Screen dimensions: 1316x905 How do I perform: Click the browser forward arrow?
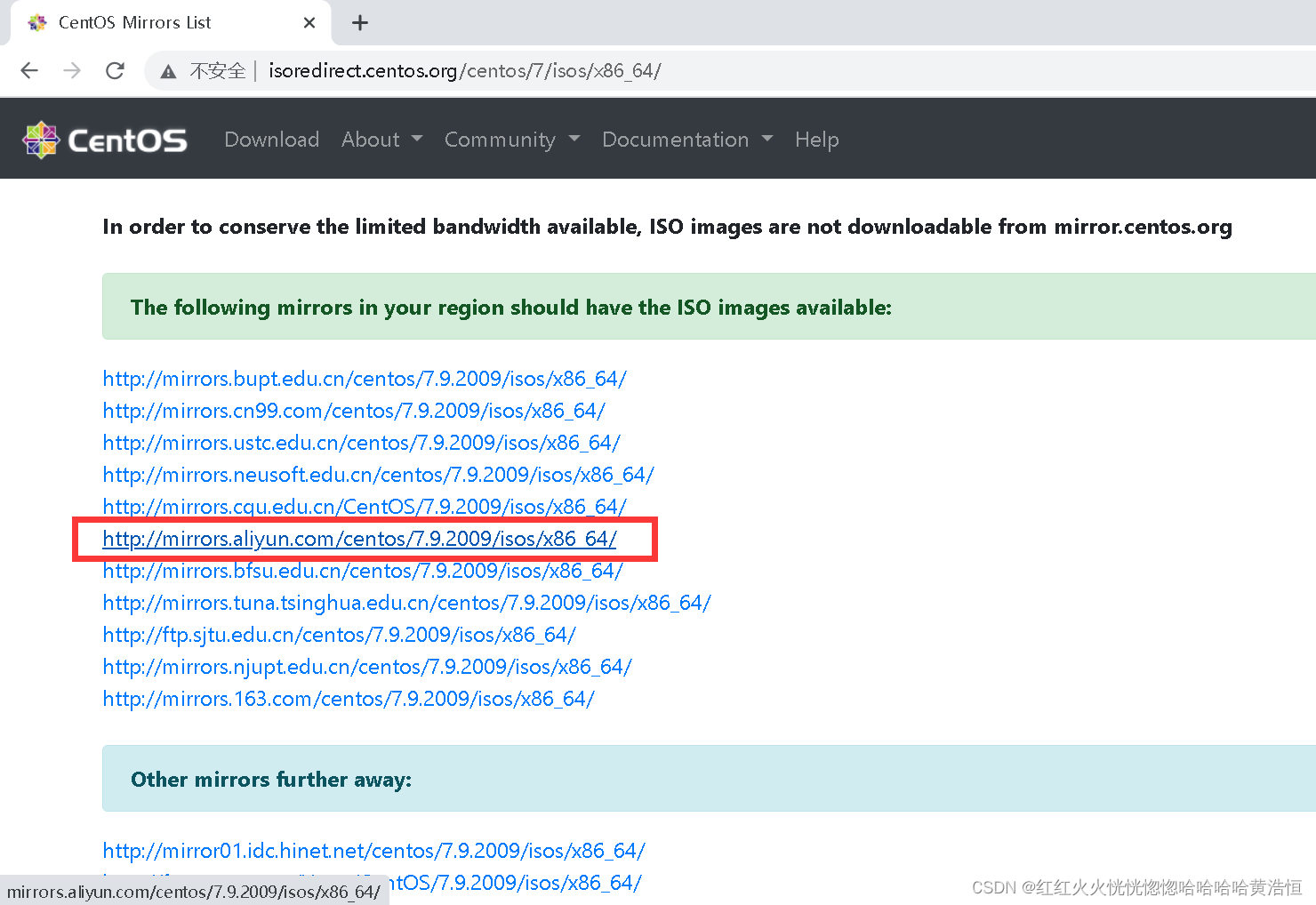(x=72, y=70)
